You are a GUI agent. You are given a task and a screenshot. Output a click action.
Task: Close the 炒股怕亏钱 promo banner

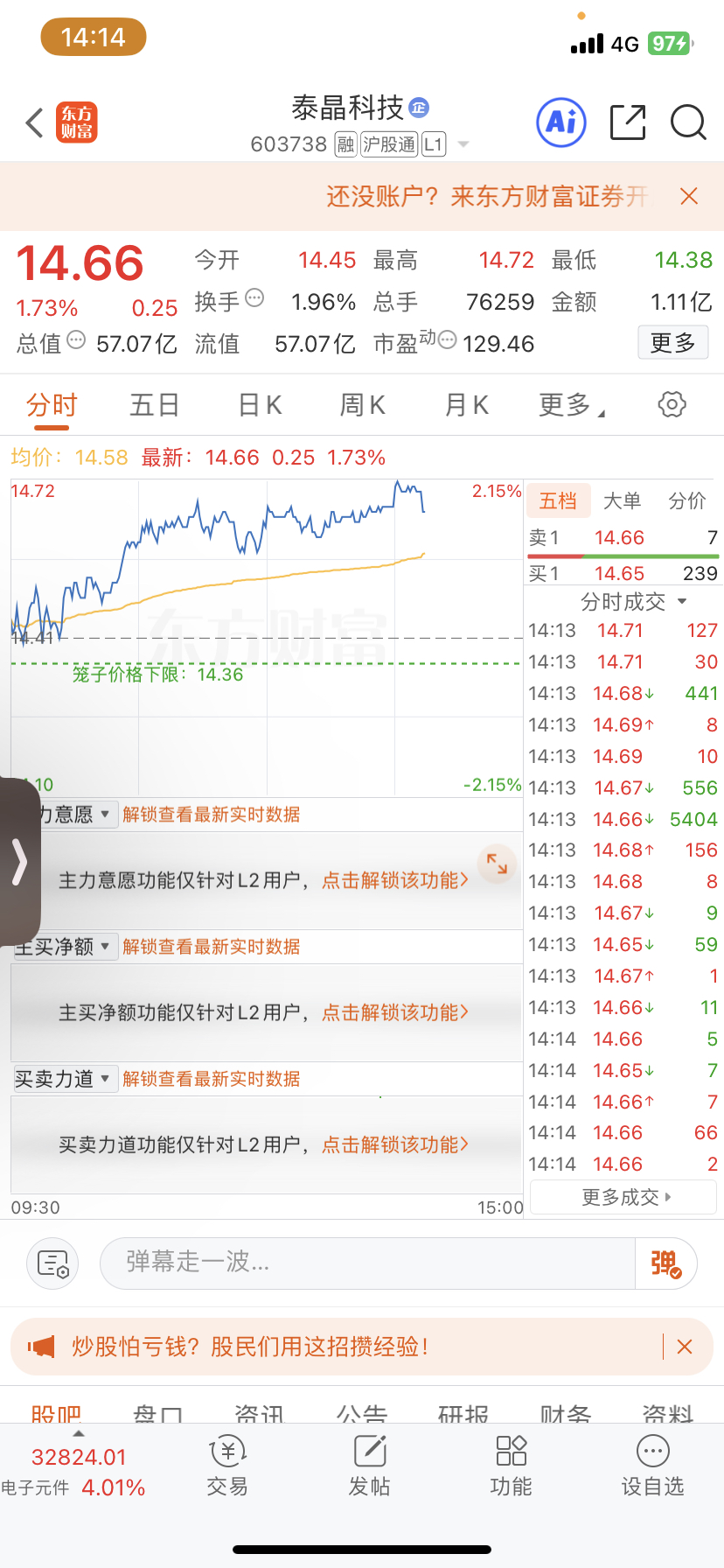[x=685, y=1347]
